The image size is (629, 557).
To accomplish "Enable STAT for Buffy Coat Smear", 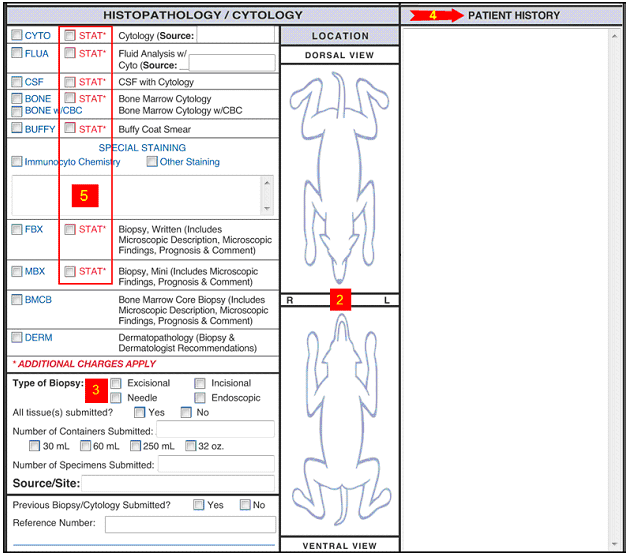I will click(x=70, y=128).
